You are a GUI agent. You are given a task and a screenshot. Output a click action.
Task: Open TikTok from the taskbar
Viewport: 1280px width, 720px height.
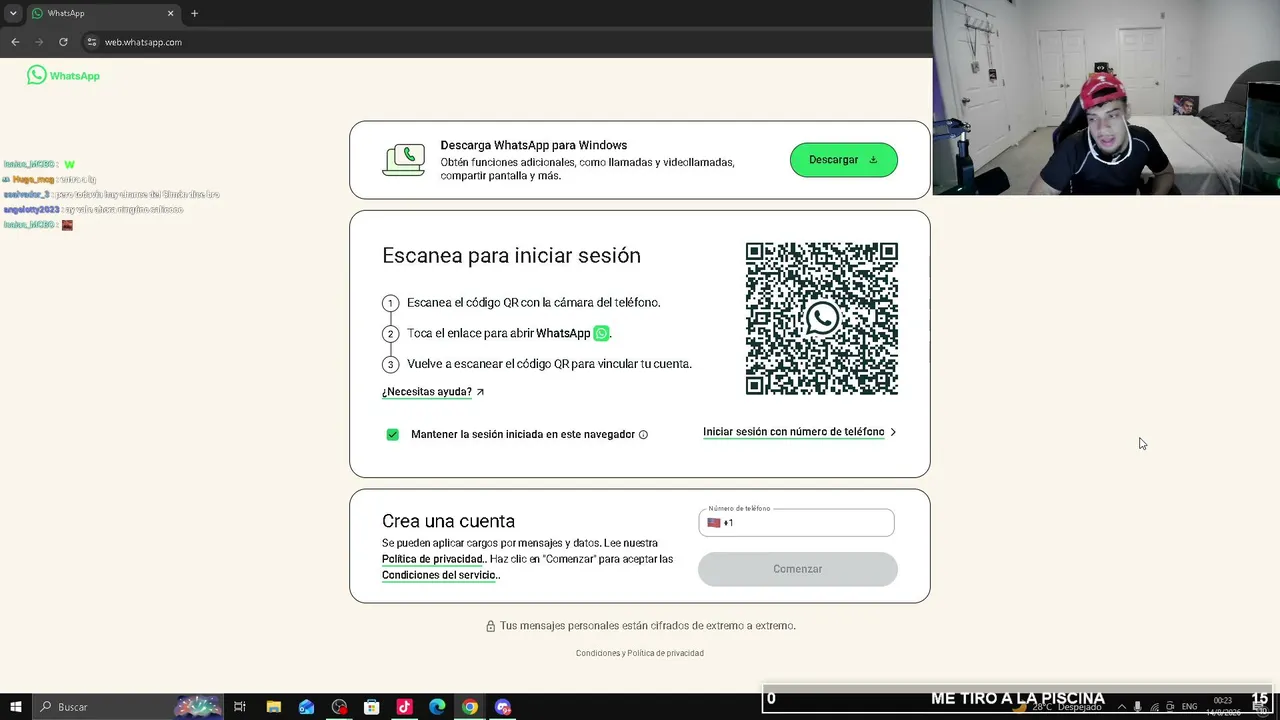click(x=404, y=707)
